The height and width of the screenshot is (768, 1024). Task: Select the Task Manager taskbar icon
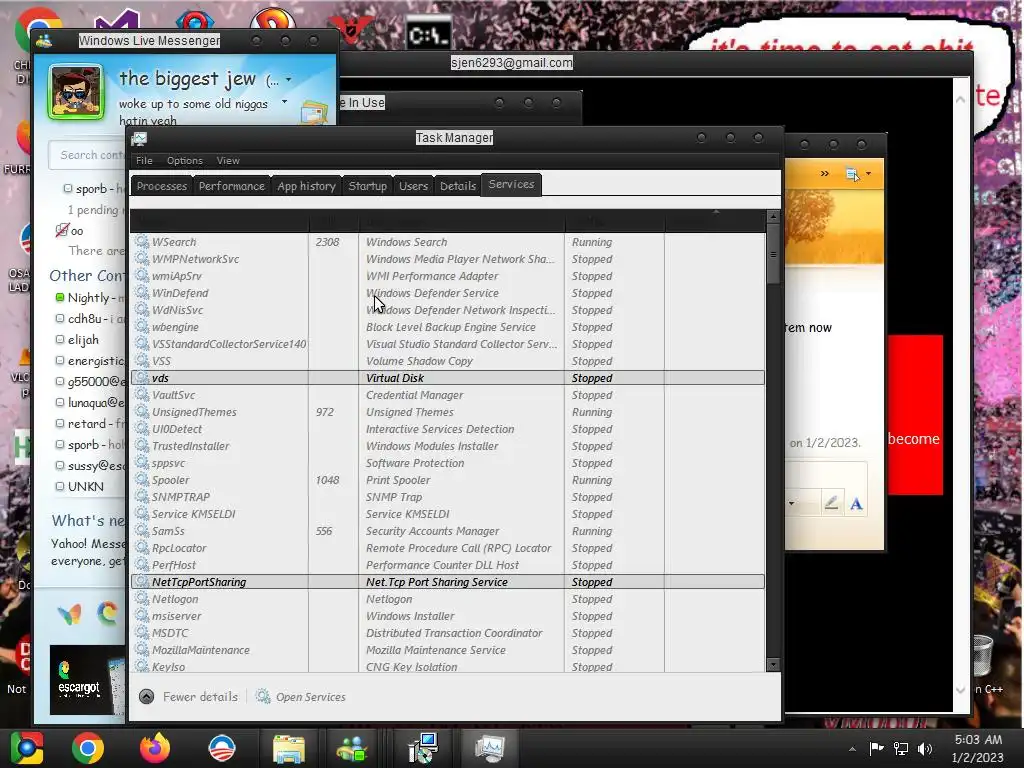[489, 748]
